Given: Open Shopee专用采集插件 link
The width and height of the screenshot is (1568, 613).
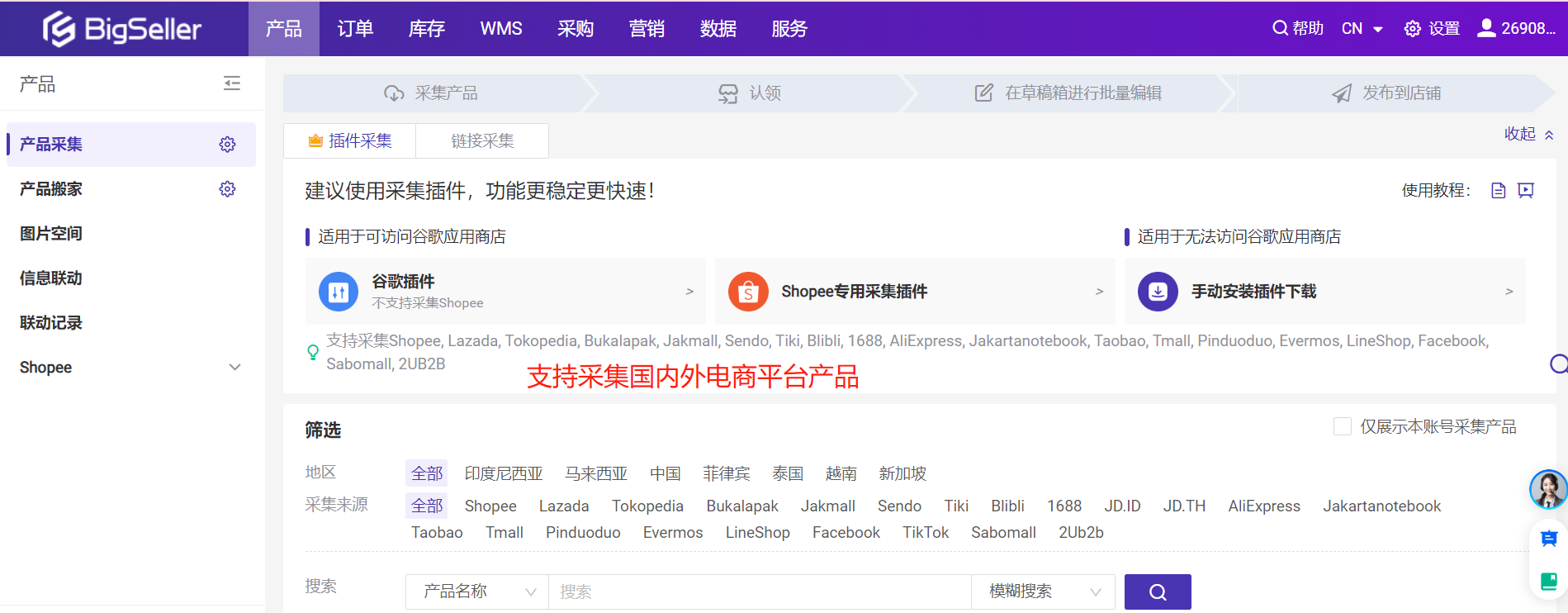Looking at the screenshot, I should click(915, 292).
